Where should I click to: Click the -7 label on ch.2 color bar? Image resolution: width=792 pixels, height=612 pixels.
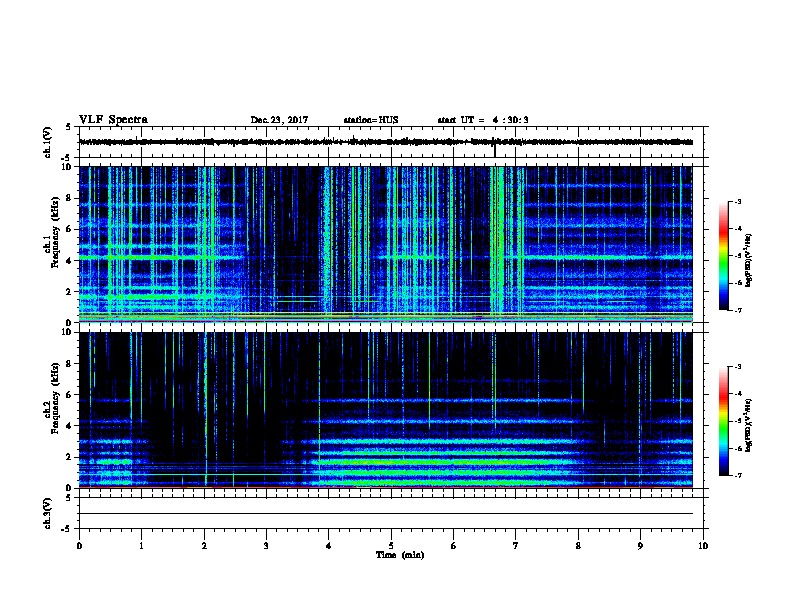pyautogui.click(x=737, y=475)
